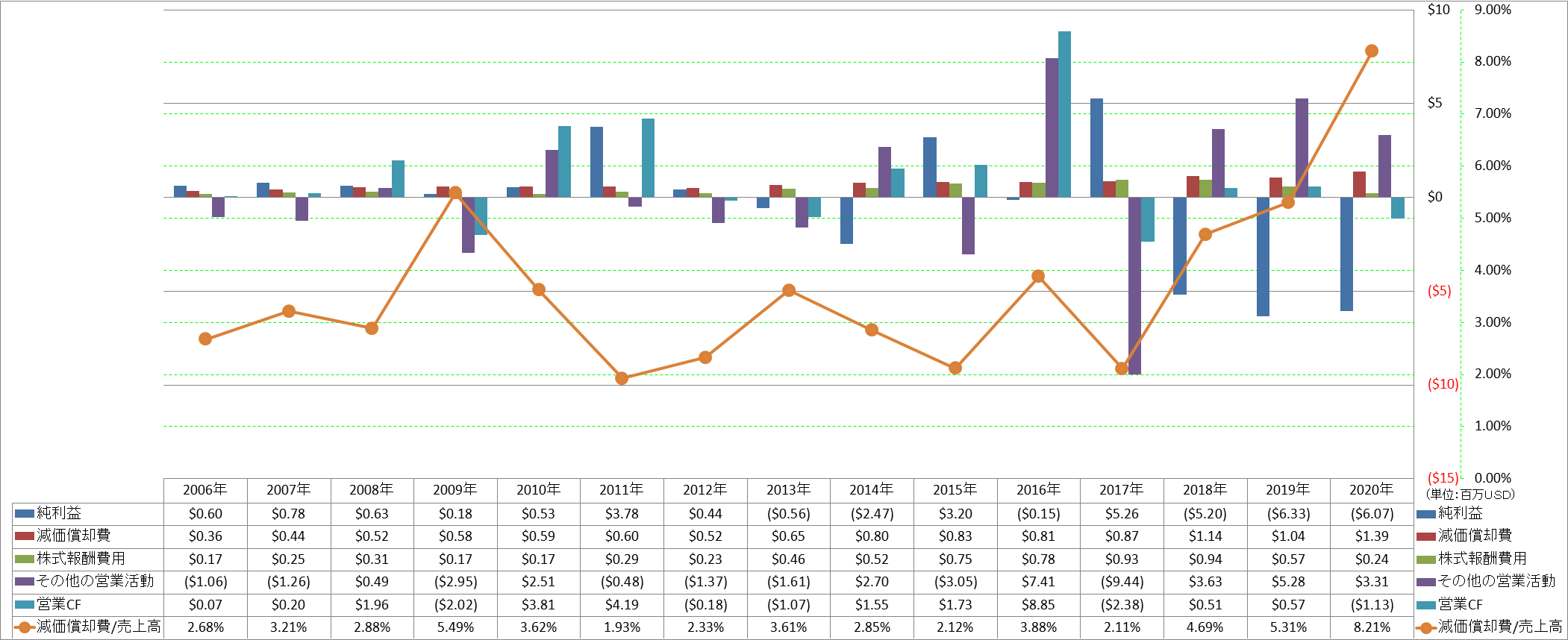Click the orange 減価償却費/売上高 marker in the right legend
Viewport: 1568px width, 640px height.
1426,627
